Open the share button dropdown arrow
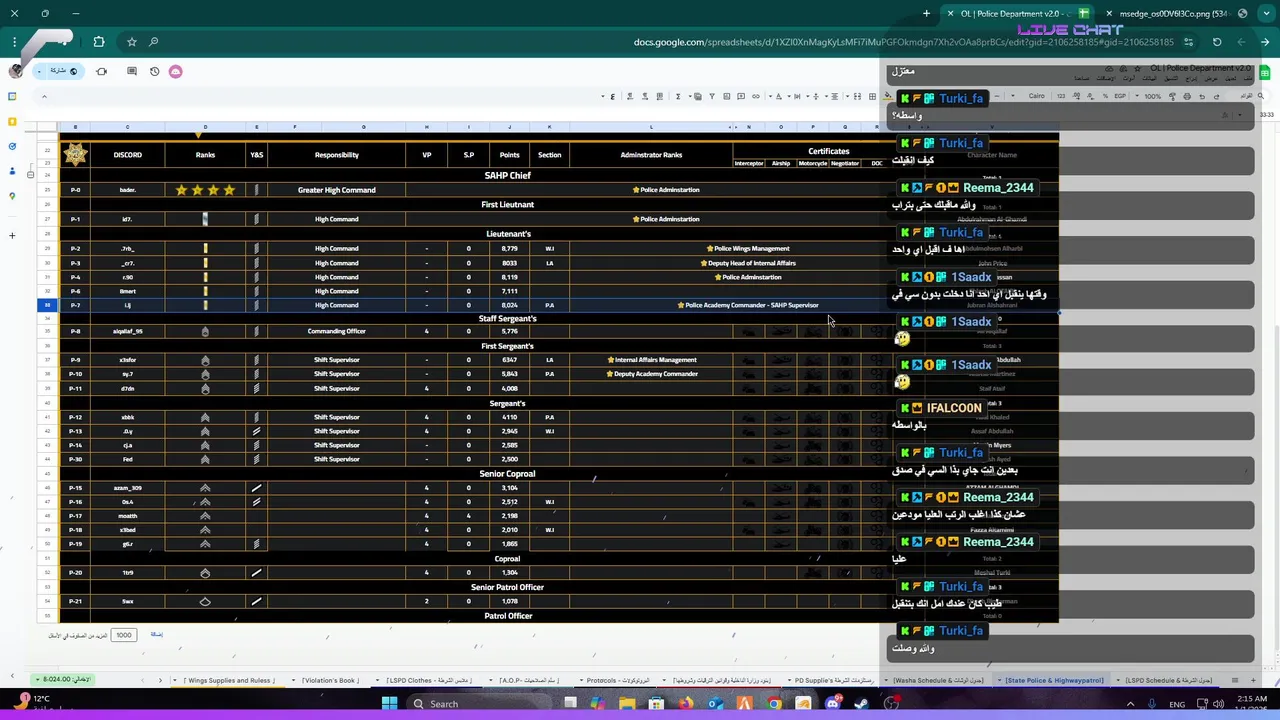The image size is (1280, 720). [39, 71]
